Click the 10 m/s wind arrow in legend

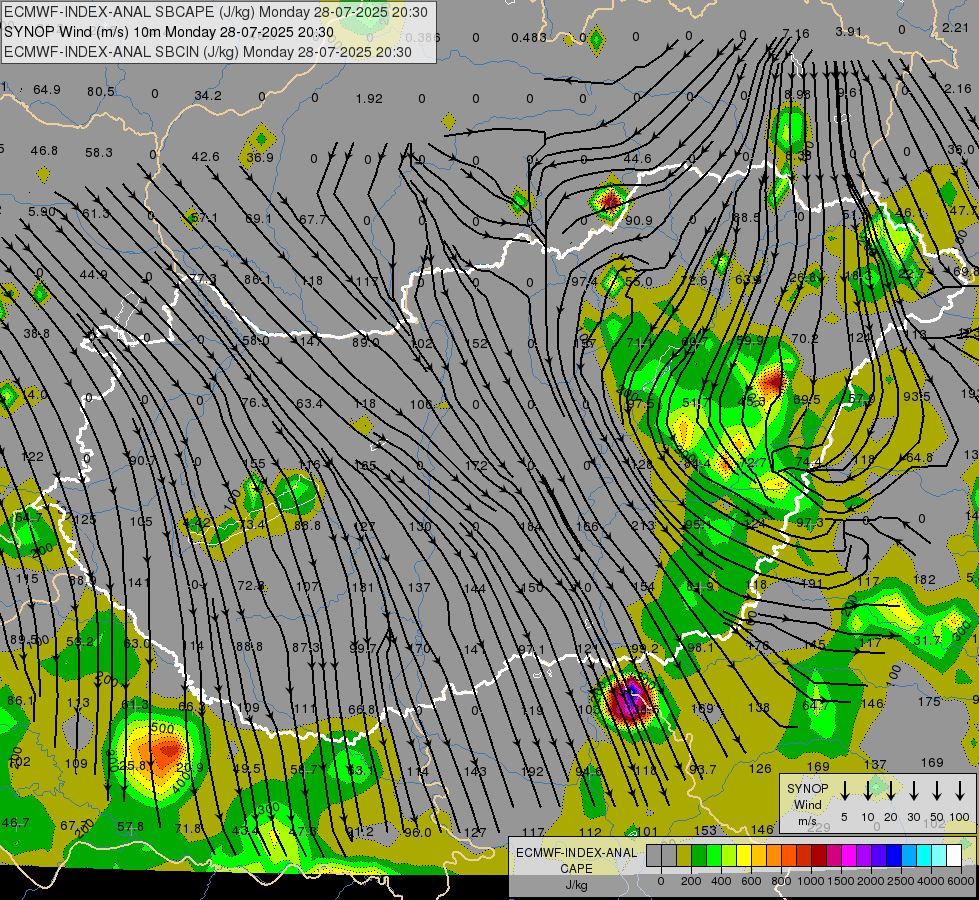click(867, 791)
